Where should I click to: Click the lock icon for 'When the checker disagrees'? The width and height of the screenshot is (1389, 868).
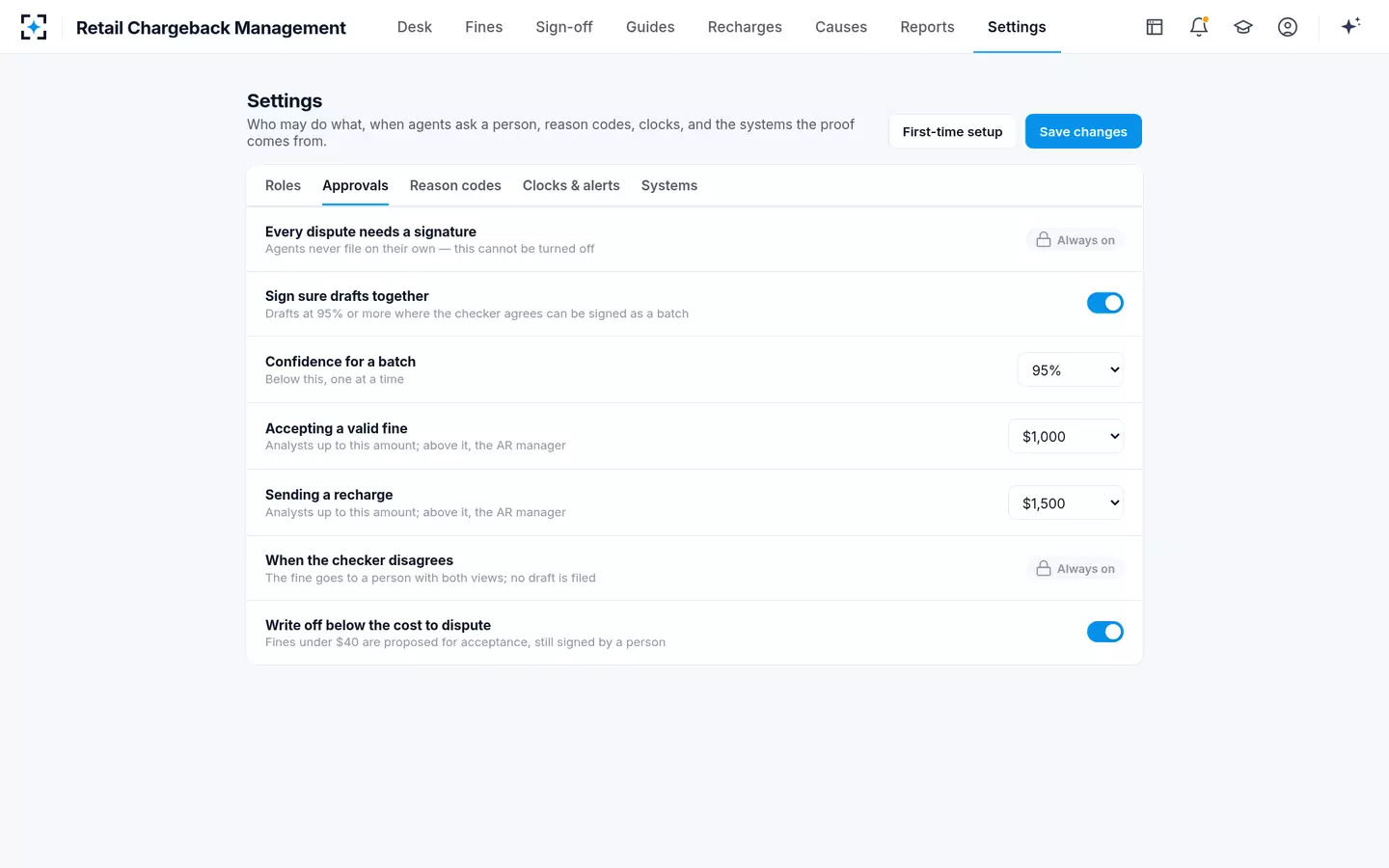point(1044,569)
